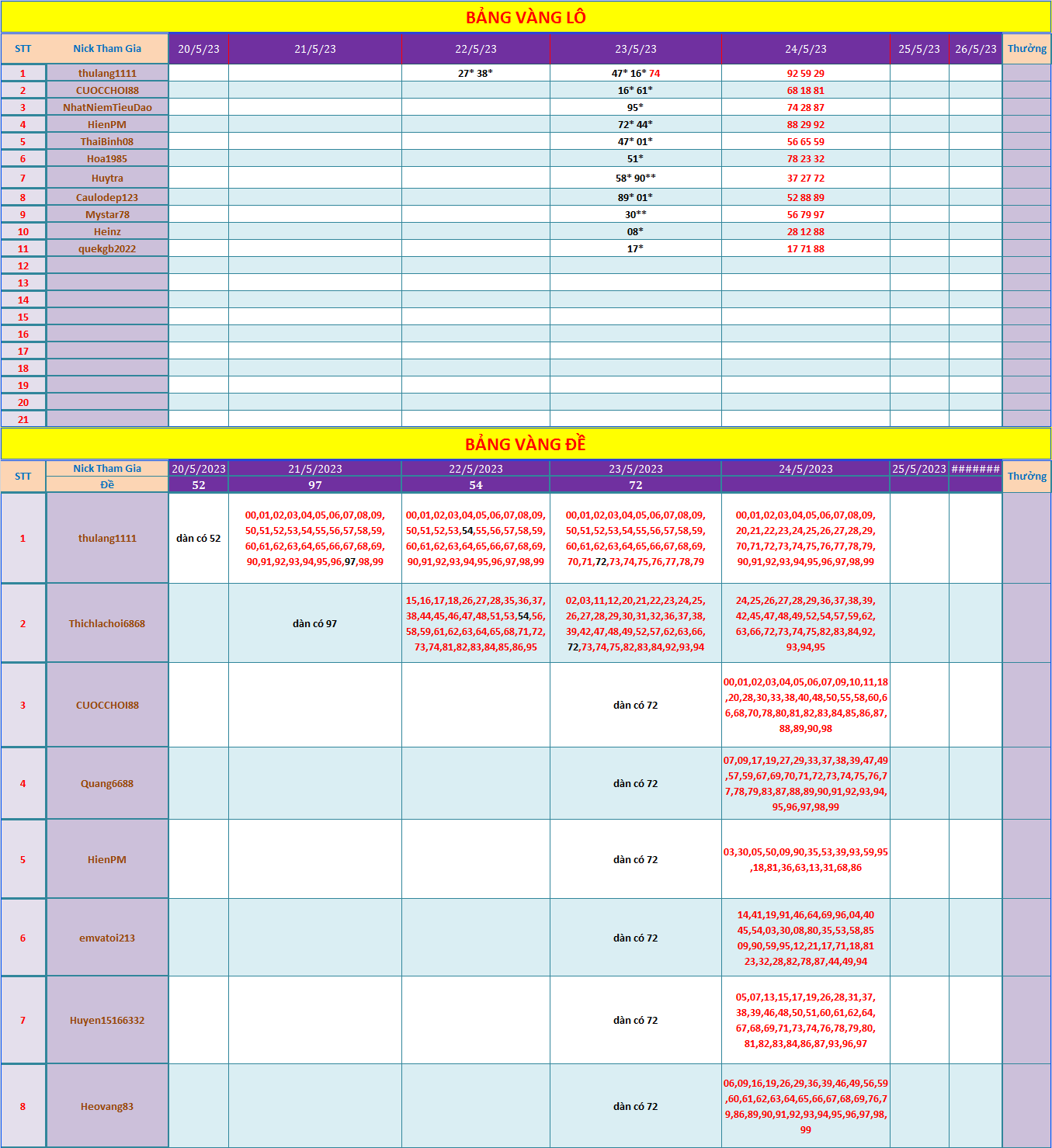This screenshot has height=1148, width=1052.
Task: Select the 22/5/23 column header in Lô table
Action: (x=475, y=49)
